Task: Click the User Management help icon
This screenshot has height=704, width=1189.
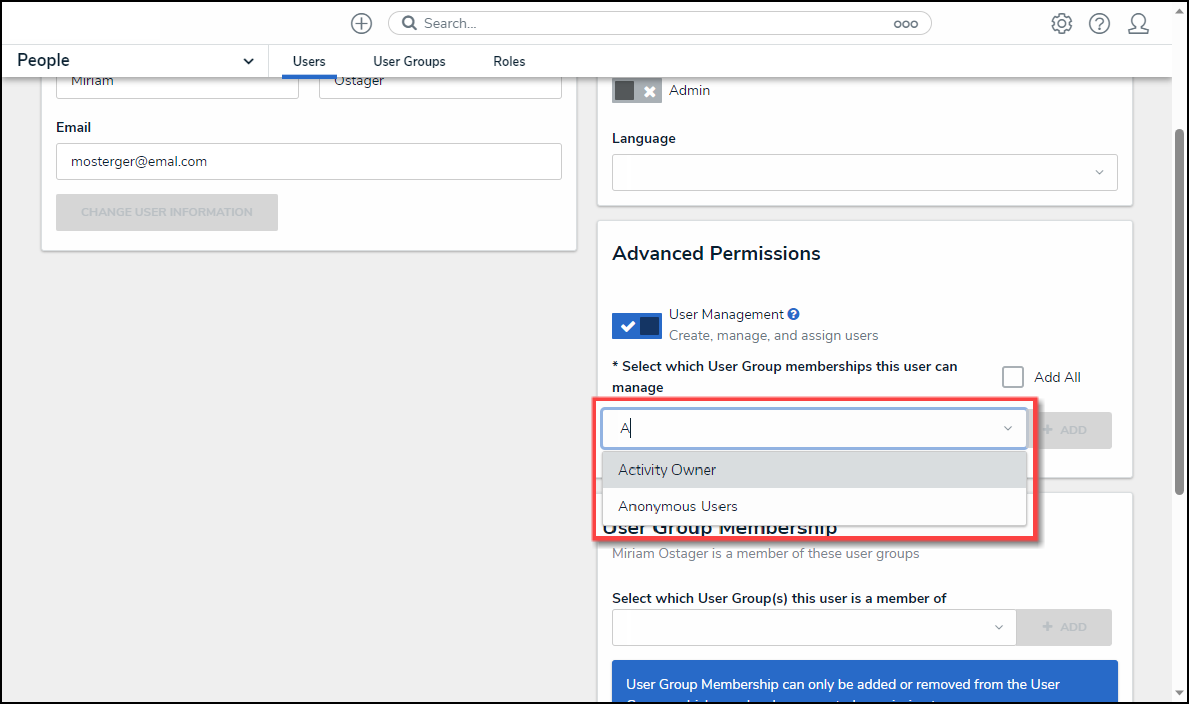Action: (x=793, y=314)
